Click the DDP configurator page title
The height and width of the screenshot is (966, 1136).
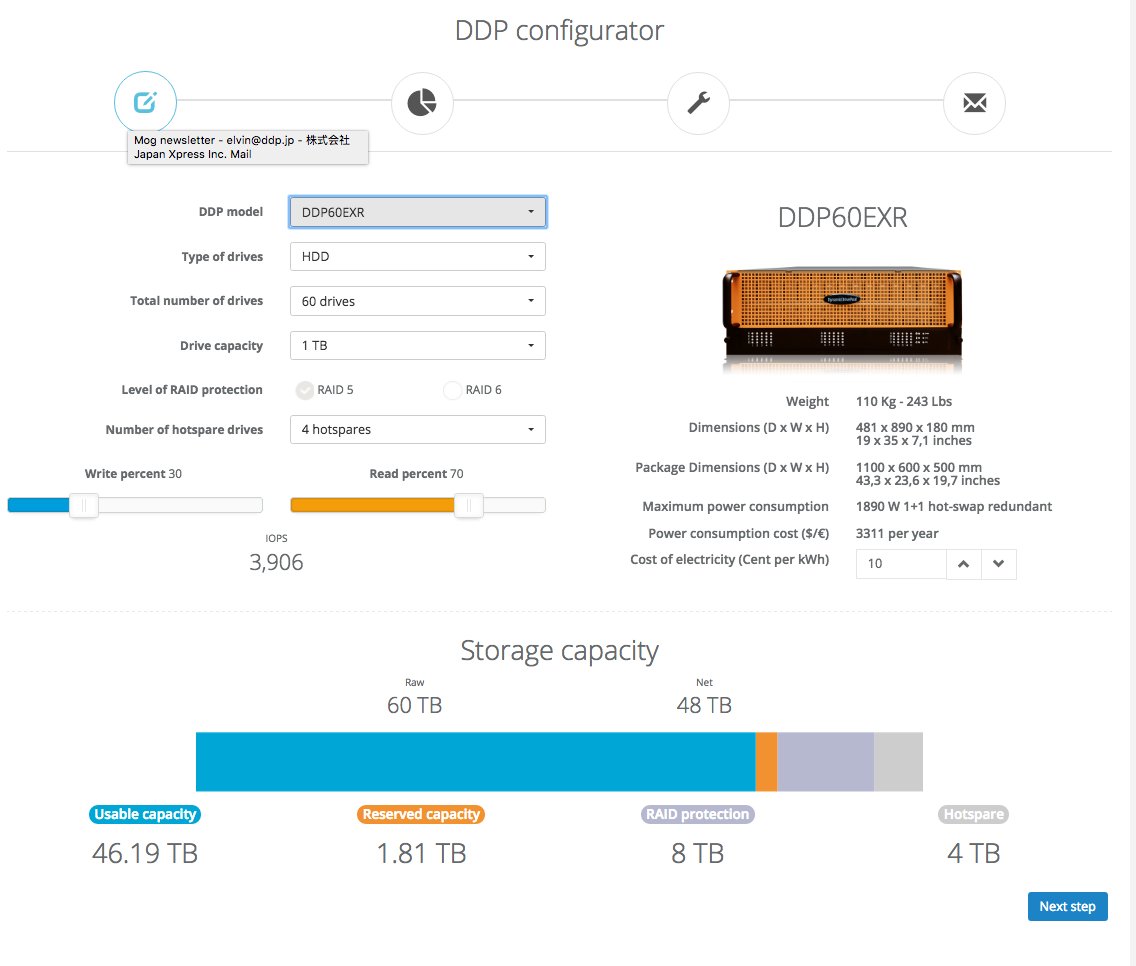pos(559,31)
